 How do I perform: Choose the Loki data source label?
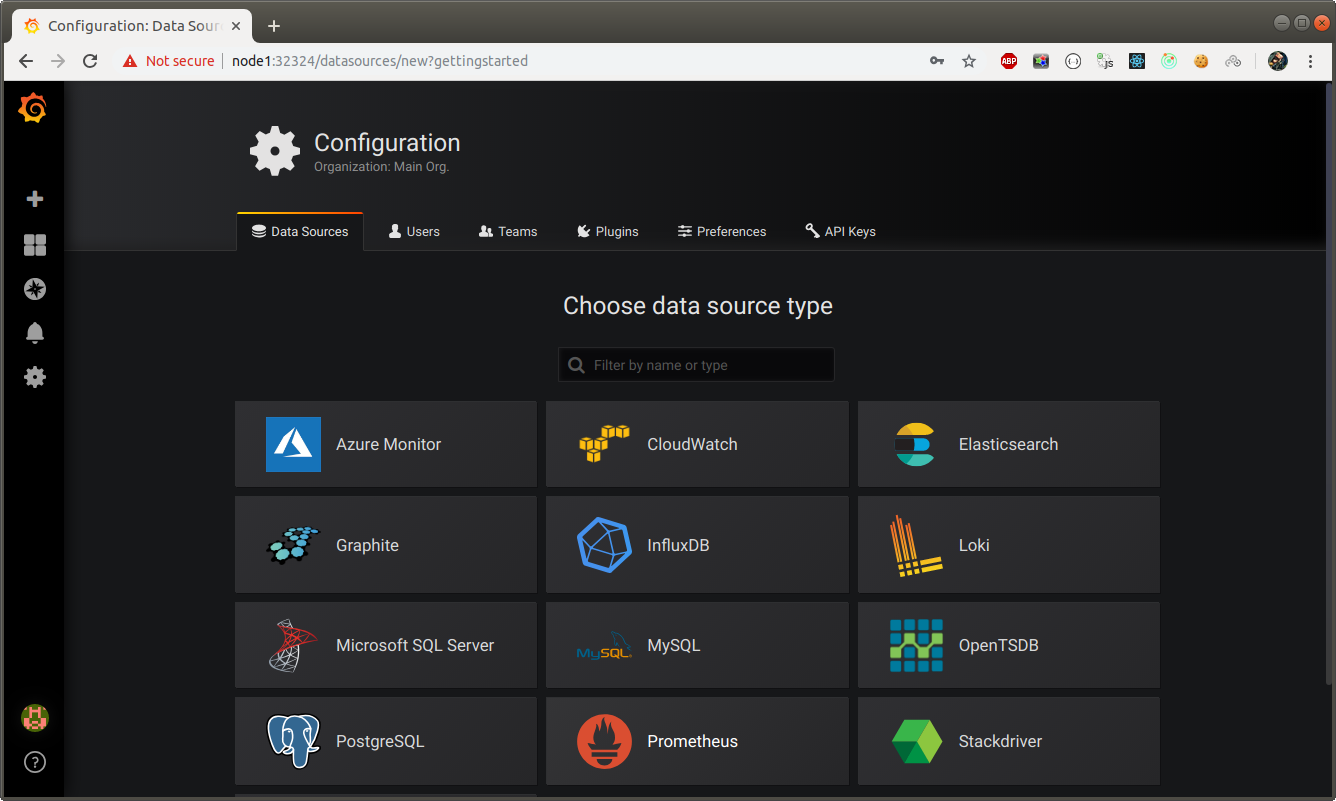coord(974,545)
